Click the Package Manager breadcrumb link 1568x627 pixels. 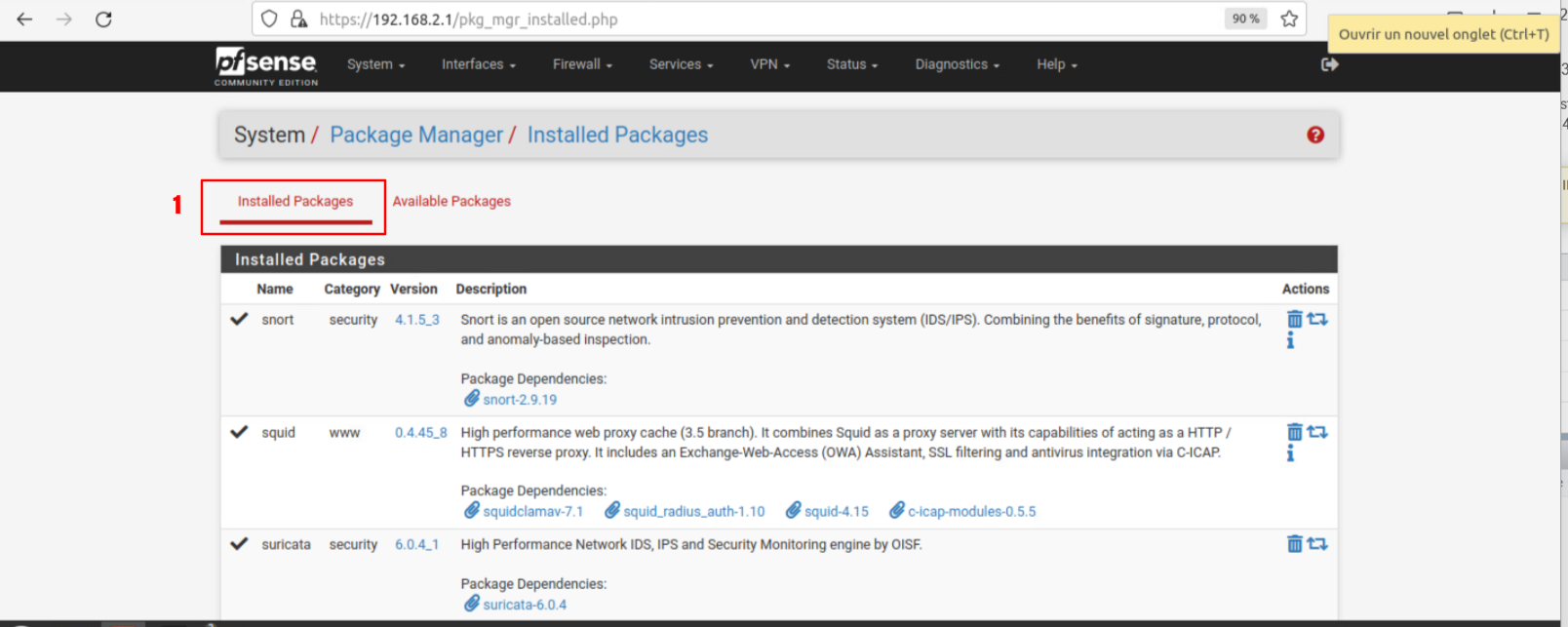[x=416, y=135]
